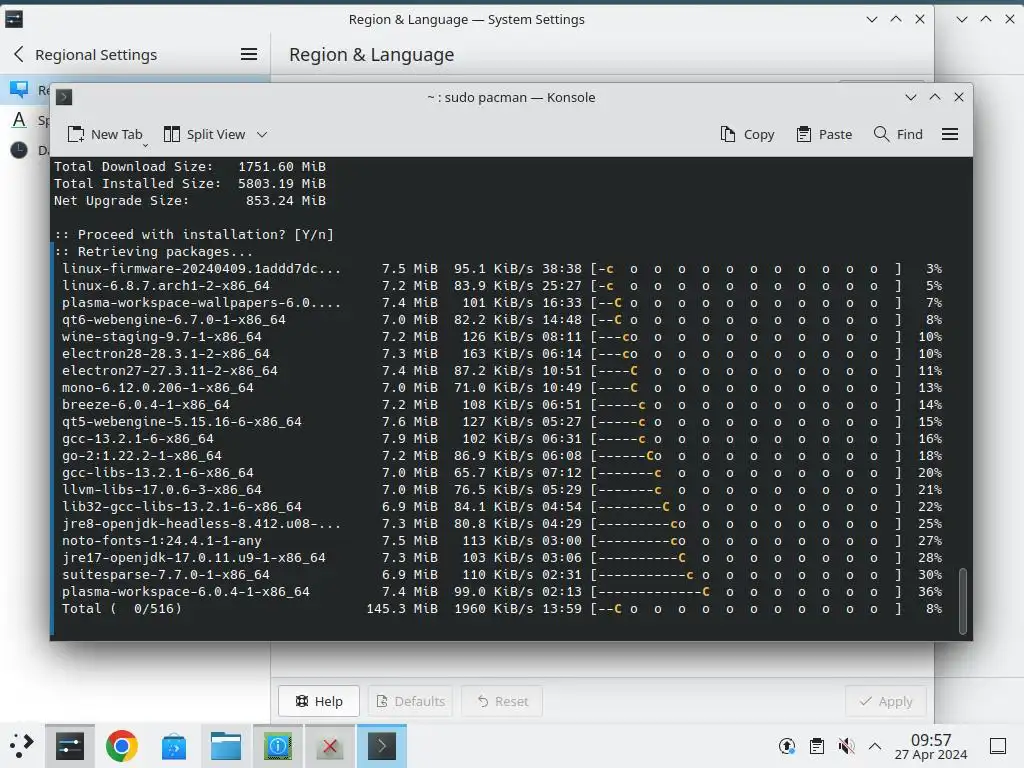Image resolution: width=1024 pixels, height=768 pixels.
Task: Click the System Settings window icon
Action: 14,19
